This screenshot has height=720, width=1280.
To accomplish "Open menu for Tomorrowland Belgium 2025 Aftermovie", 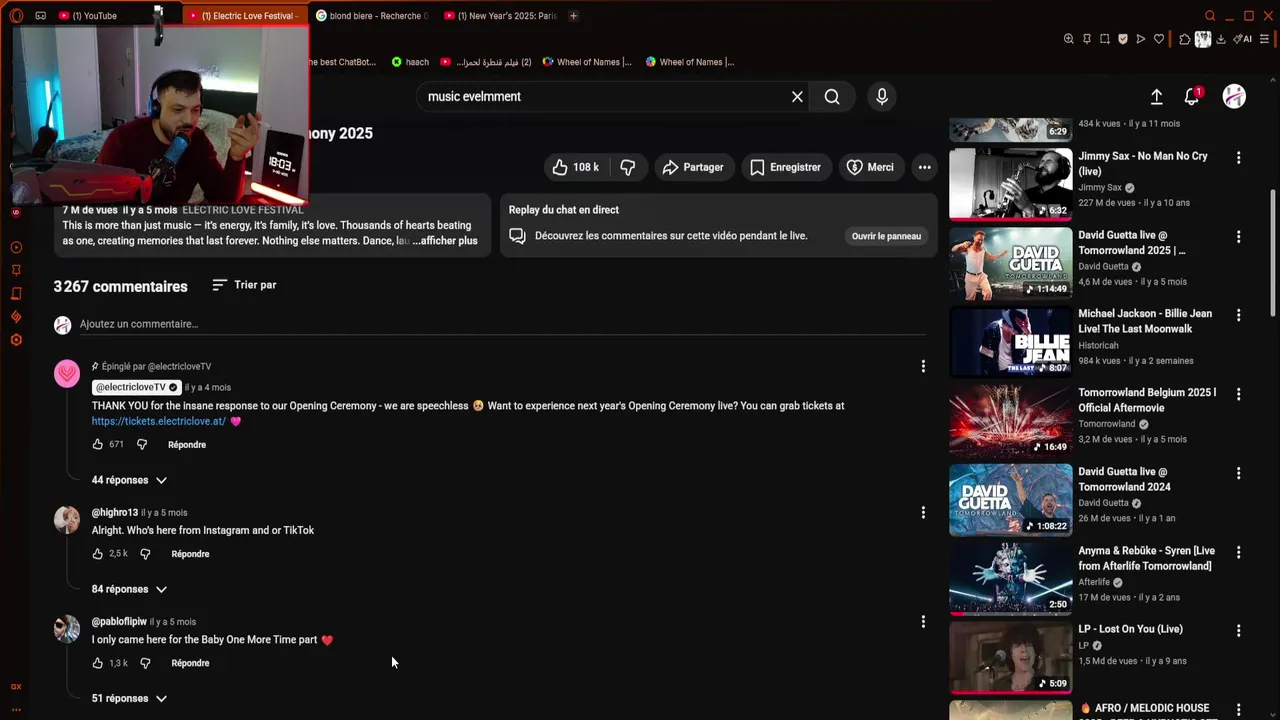I will click(1238, 394).
